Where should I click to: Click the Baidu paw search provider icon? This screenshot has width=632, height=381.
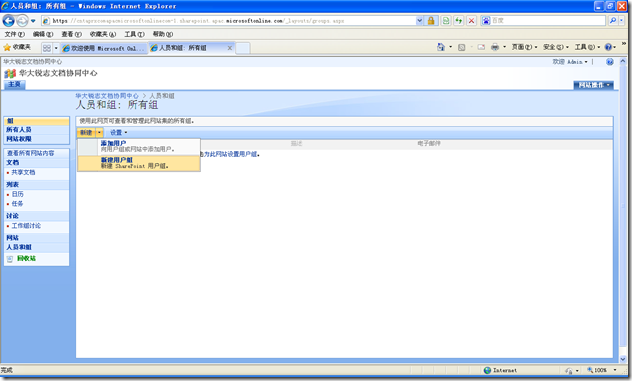pyautogui.click(x=486, y=21)
